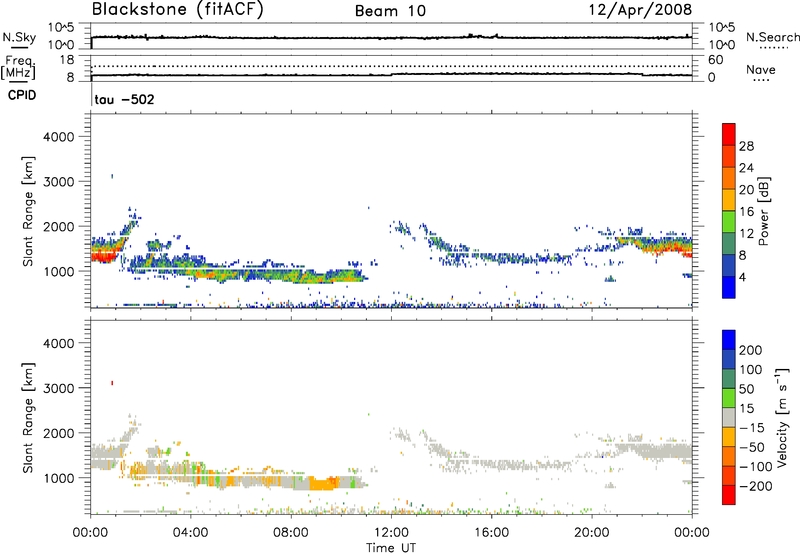The height and width of the screenshot is (554, 800).
Task: Pick the bright blue top velocity colorbar segment
Action: coord(729,340)
